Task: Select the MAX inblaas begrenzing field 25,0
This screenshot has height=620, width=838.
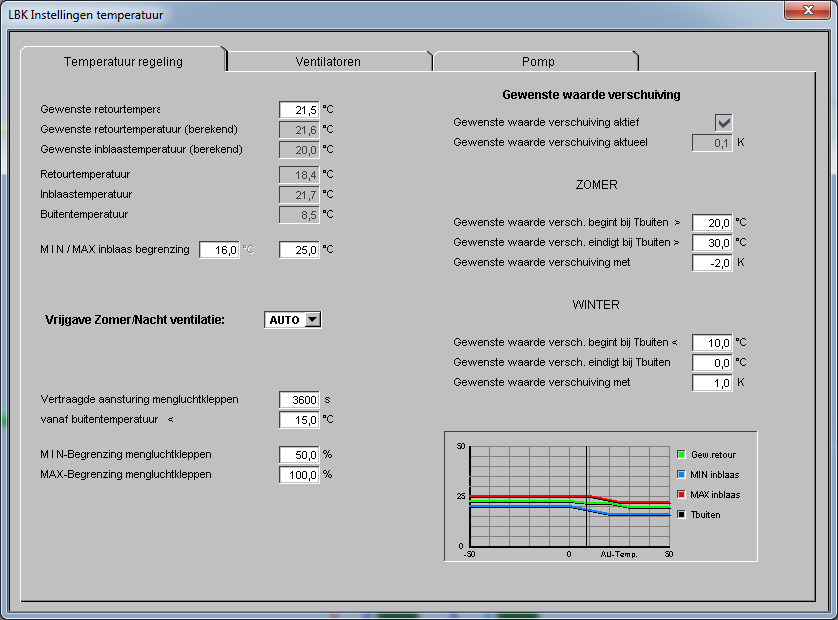Action: (x=299, y=250)
